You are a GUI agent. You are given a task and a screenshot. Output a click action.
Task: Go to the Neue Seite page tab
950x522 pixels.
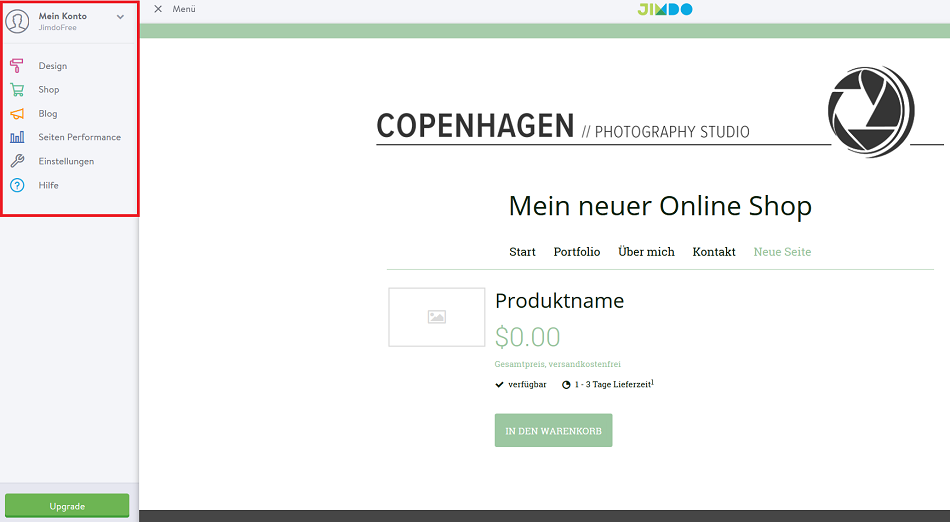click(x=782, y=252)
